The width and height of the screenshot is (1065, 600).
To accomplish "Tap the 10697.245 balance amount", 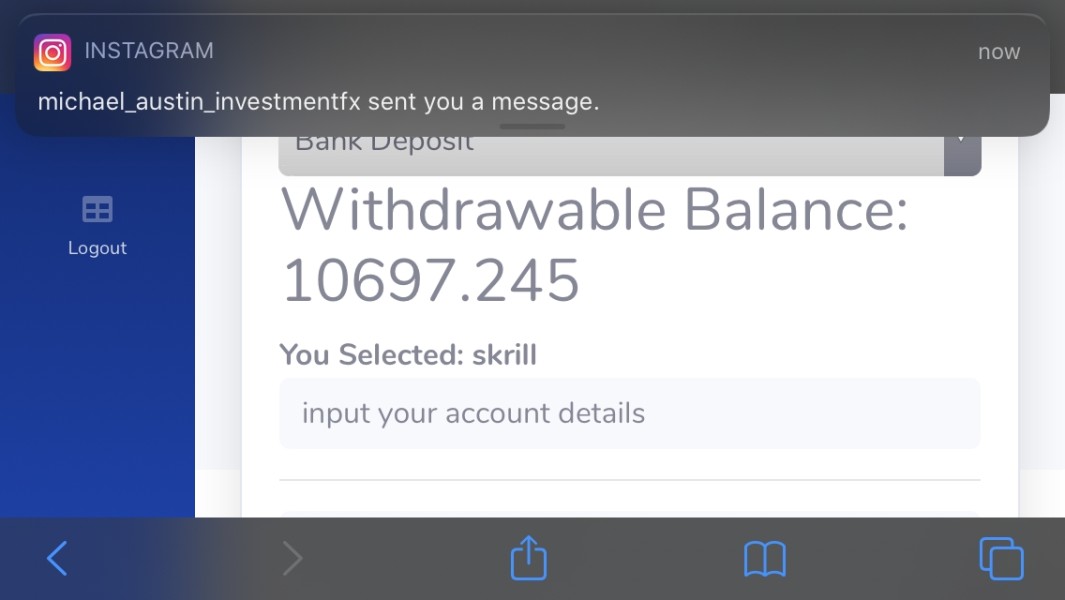I will [x=431, y=280].
